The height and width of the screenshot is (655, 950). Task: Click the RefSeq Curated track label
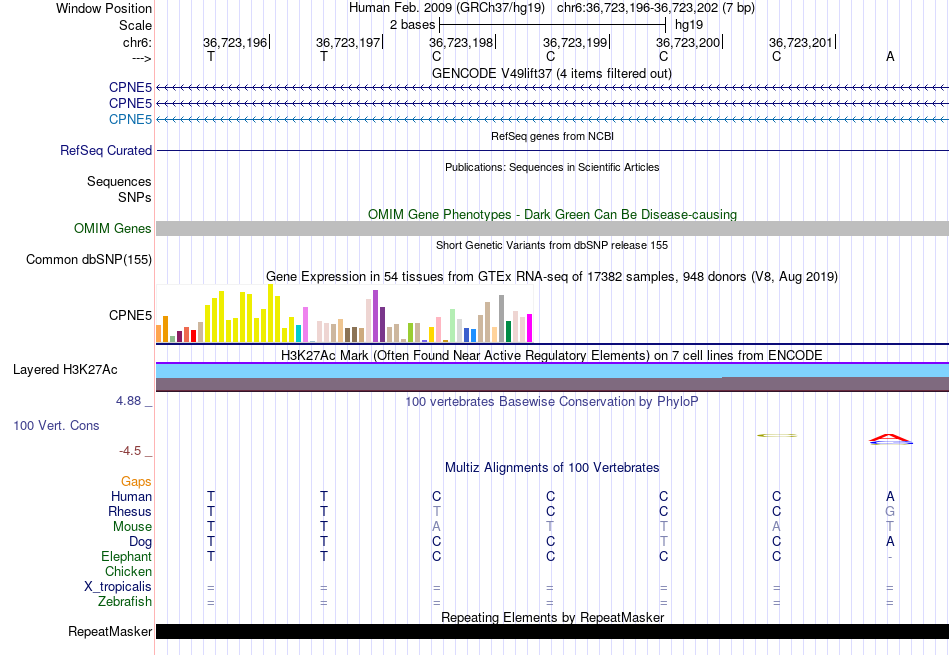[x=106, y=150]
